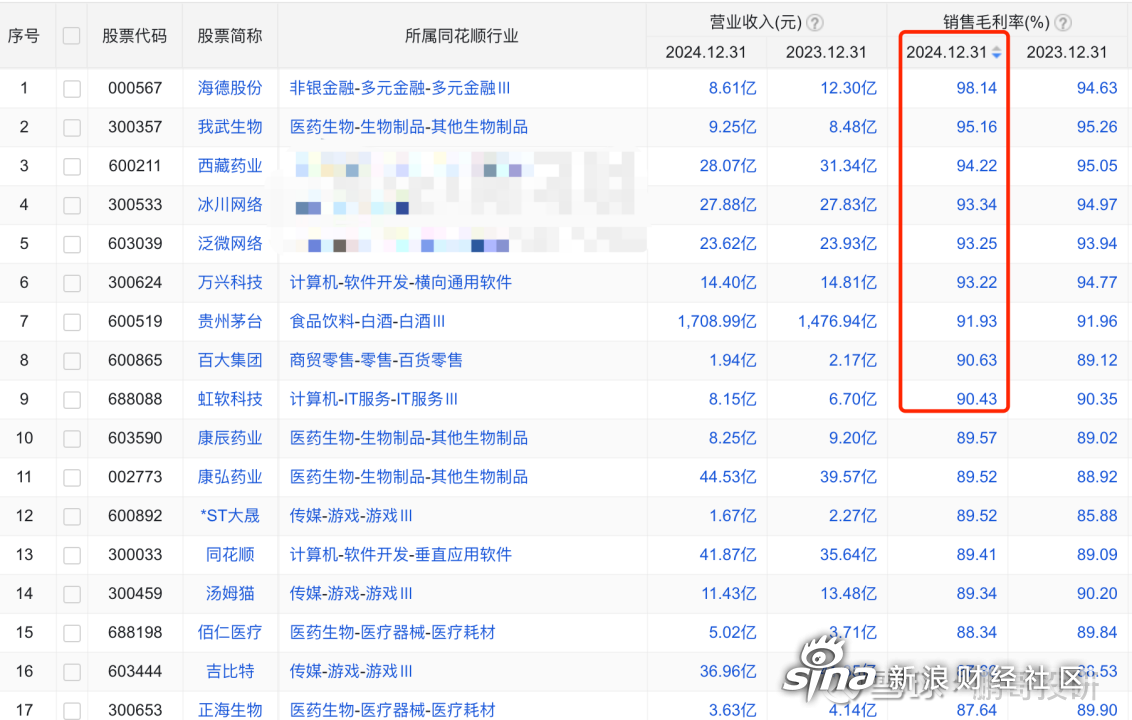1132x720 pixels.
Task: Click industry link 食品饮料-白酒-白酒III
Action: [367, 321]
